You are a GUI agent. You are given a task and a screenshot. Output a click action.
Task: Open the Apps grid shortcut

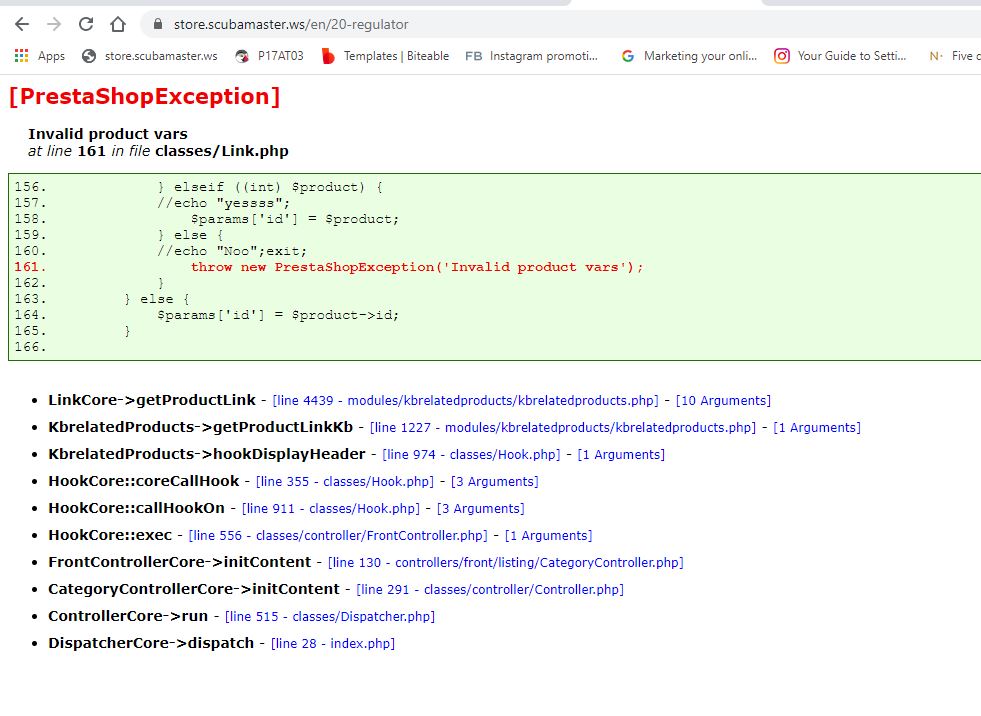pyautogui.click(x=39, y=56)
